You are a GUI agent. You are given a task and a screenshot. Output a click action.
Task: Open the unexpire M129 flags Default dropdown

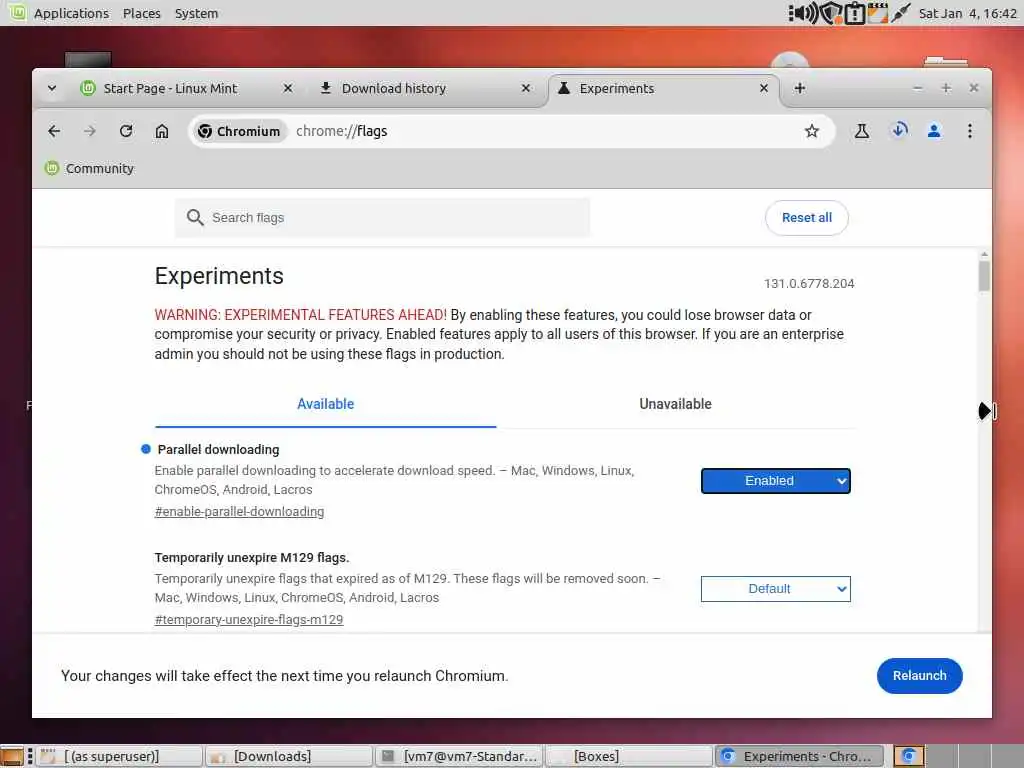point(775,589)
